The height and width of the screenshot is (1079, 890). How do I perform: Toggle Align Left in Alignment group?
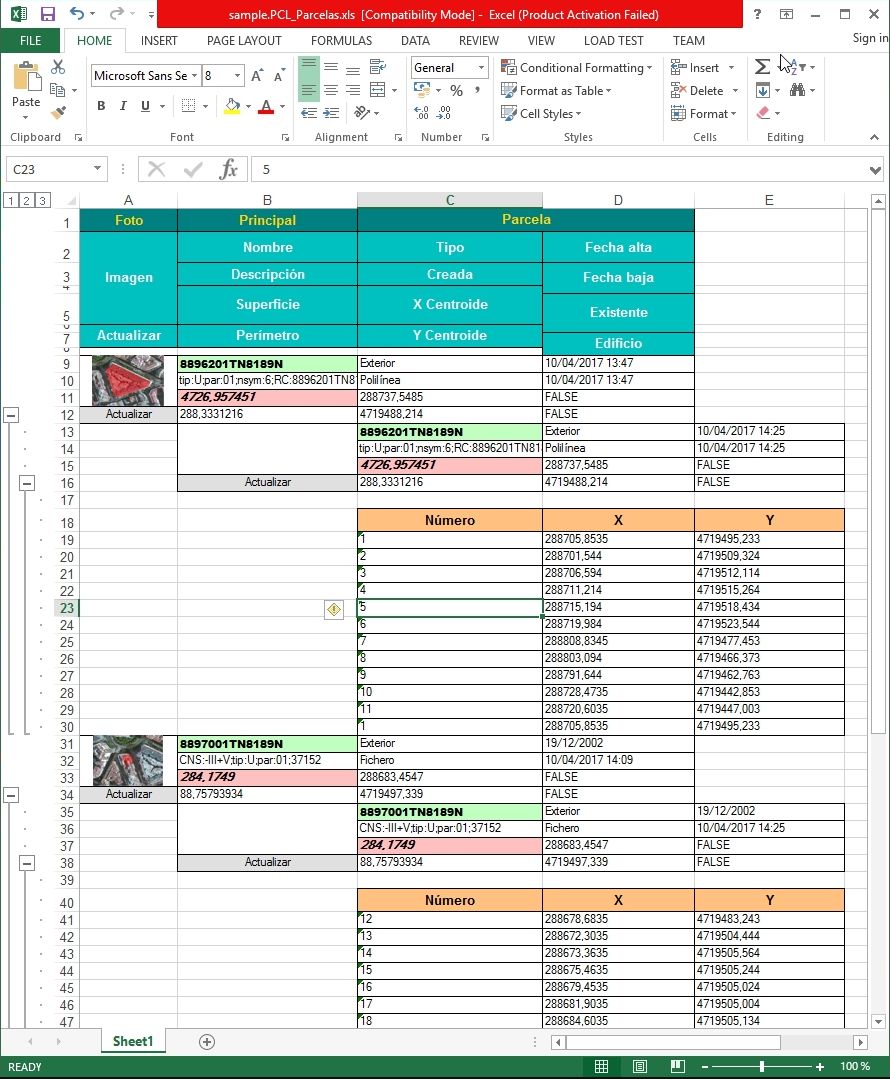(309, 90)
